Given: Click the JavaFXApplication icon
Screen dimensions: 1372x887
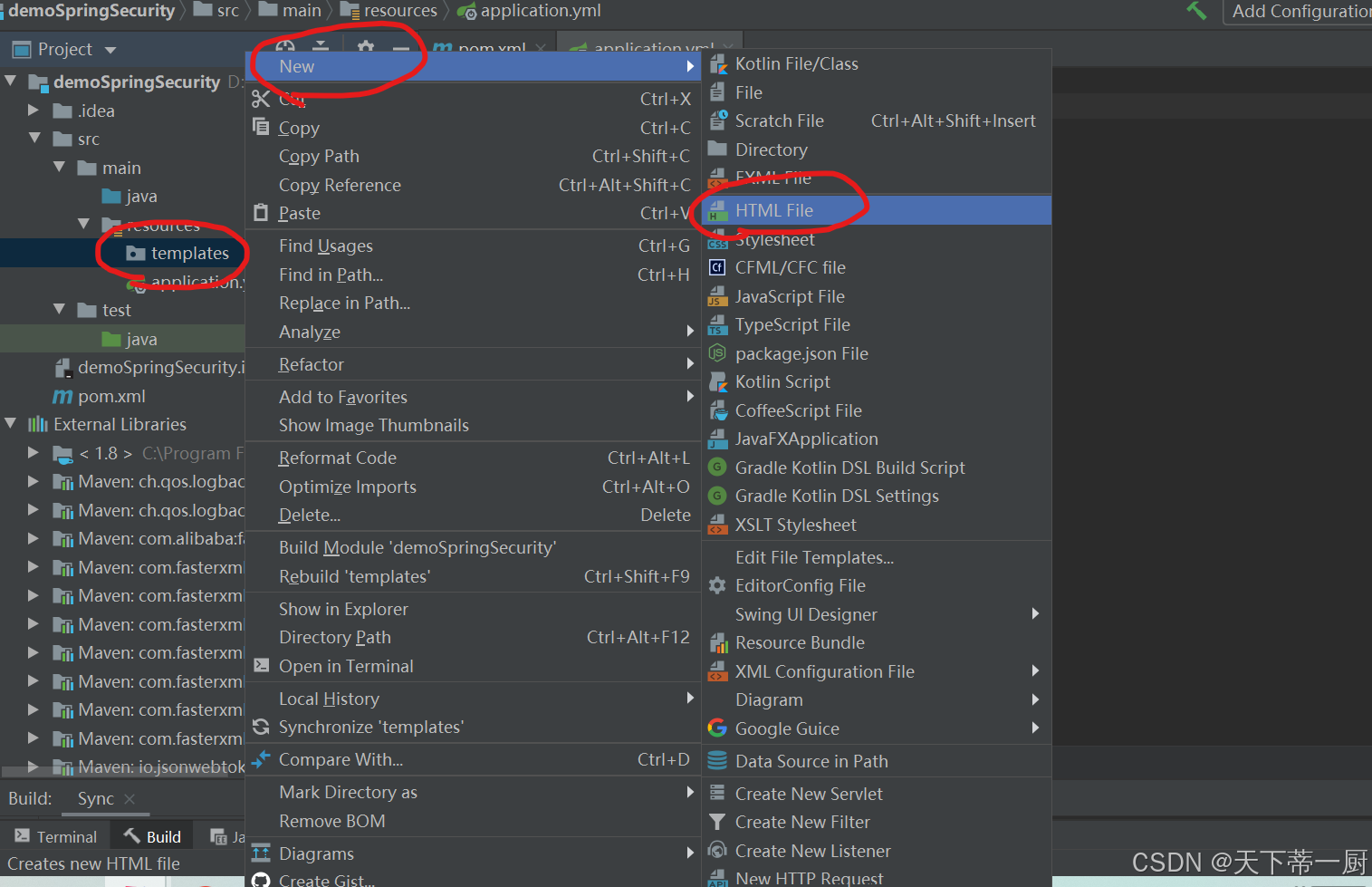Looking at the screenshot, I should click(x=718, y=439).
